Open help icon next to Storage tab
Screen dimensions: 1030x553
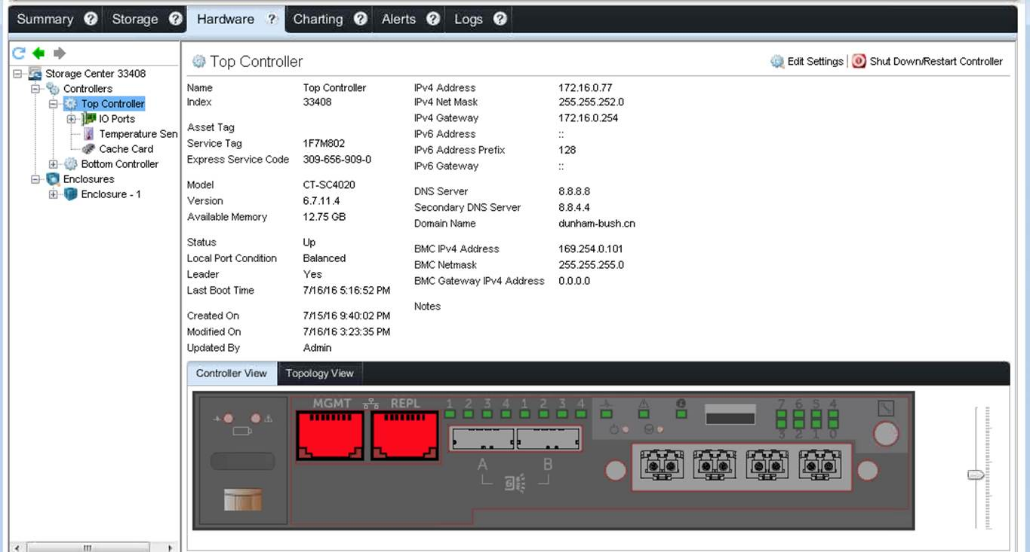175,19
